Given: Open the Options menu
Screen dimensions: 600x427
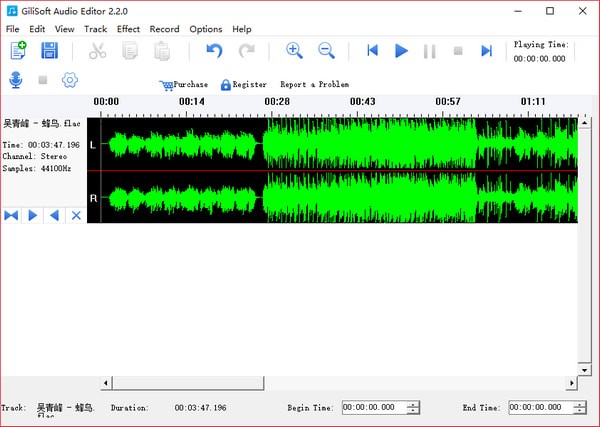Looking at the screenshot, I should pyautogui.click(x=205, y=29).
